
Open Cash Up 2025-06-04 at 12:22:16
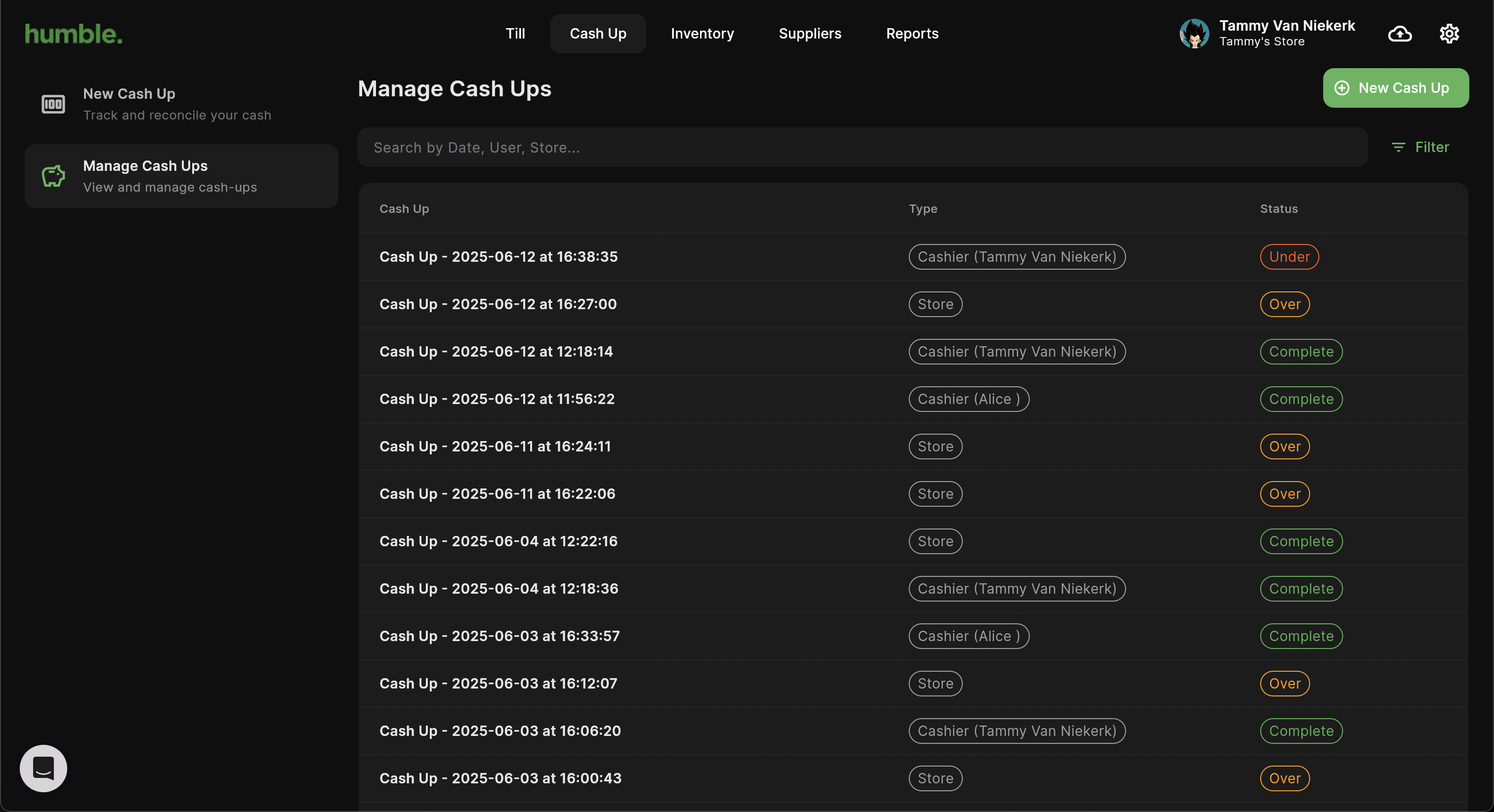[x=913, y=542]
